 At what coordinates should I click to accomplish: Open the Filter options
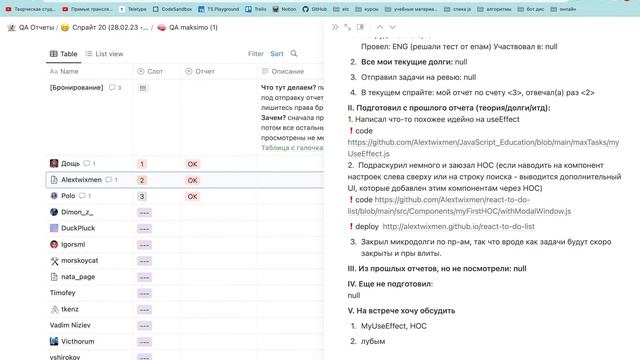(x=256, y=53)
